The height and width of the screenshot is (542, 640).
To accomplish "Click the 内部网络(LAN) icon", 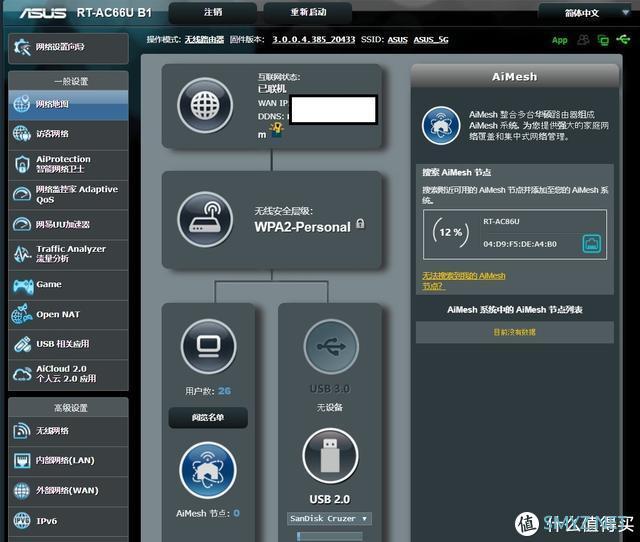I will [22, 461].
